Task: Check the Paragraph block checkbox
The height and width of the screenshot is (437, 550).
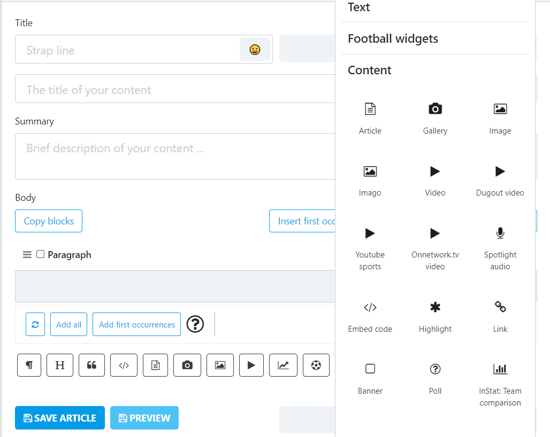Action: point(40,254)
